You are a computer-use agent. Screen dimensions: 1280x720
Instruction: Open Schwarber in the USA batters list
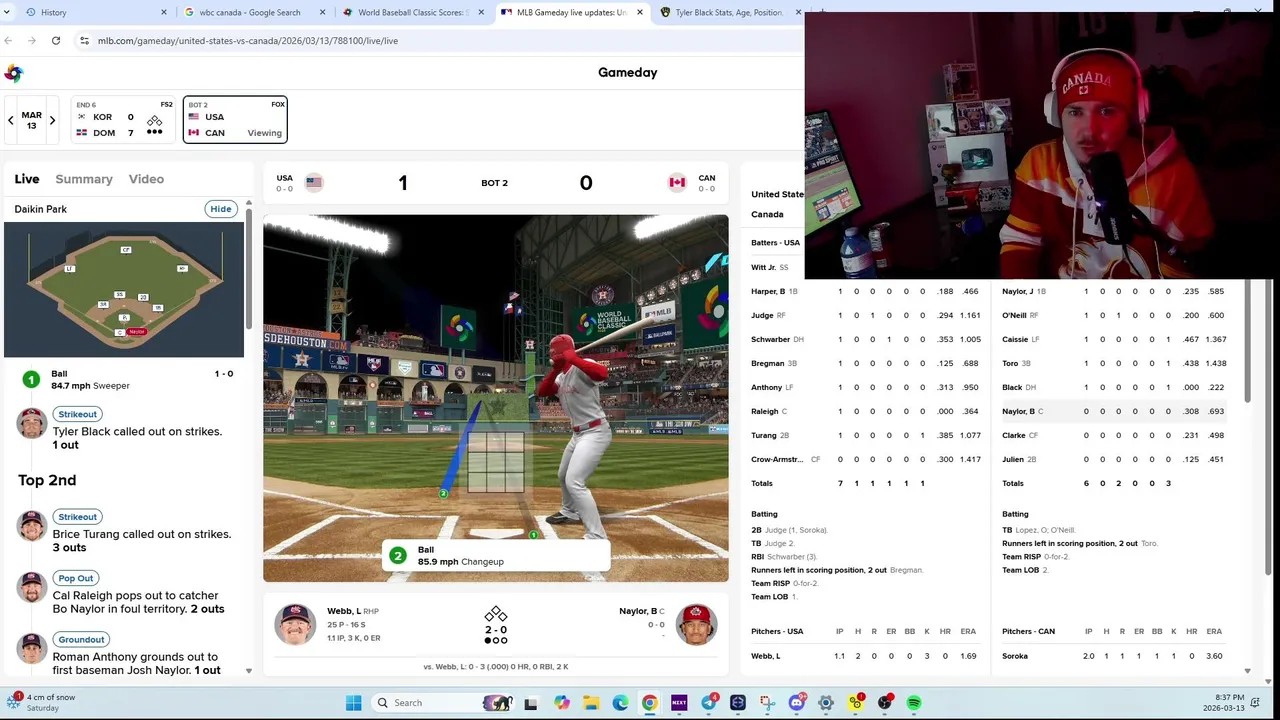(x=771, y=339)
